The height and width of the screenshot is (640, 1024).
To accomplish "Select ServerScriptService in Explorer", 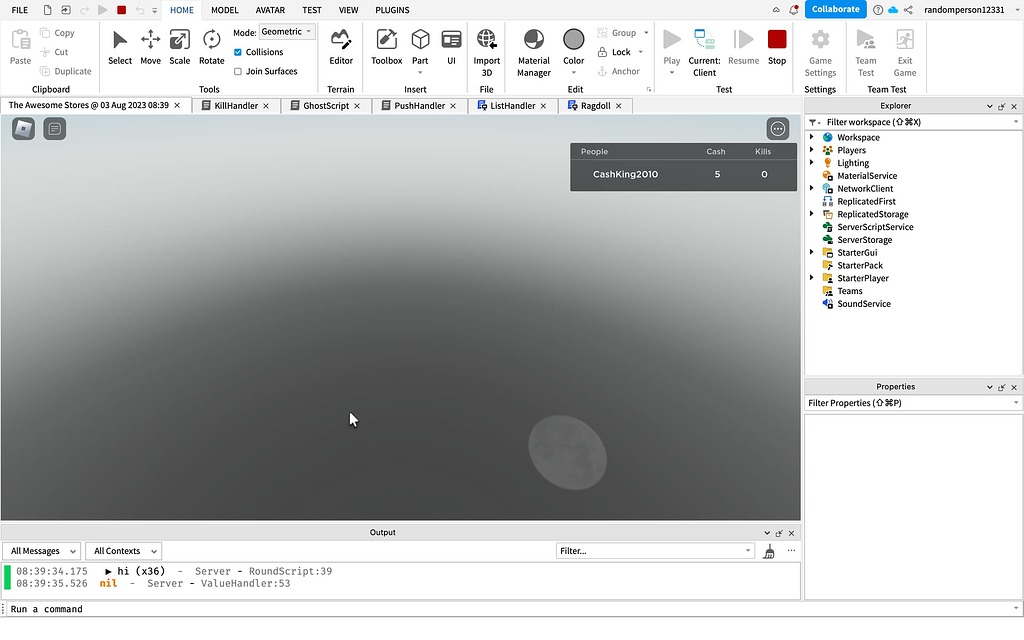I will pyautogui.click(x=875, y=227).
